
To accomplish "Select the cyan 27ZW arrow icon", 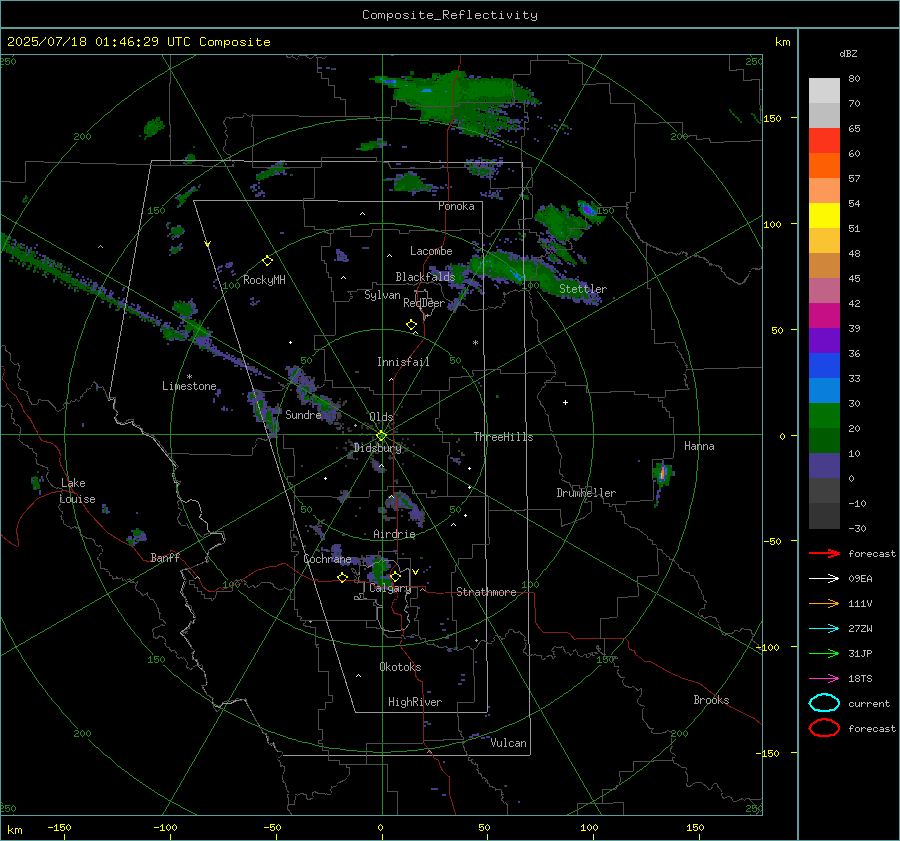I will click(x=824, y=629).
